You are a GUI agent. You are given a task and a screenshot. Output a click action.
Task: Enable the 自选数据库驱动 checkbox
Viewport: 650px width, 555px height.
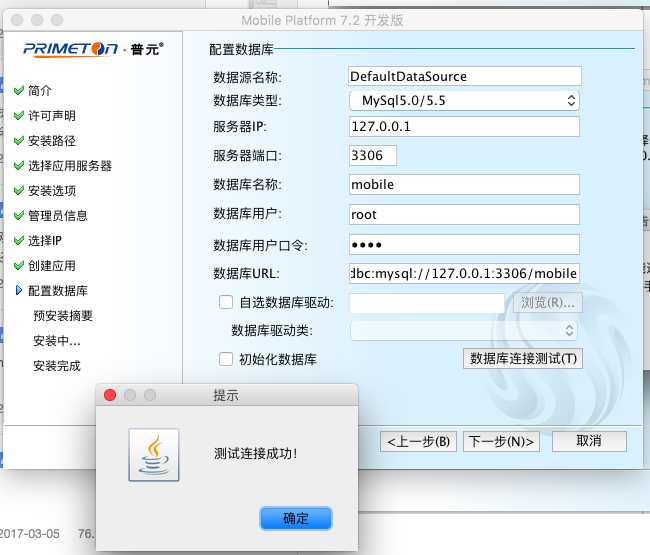[226, 302]
